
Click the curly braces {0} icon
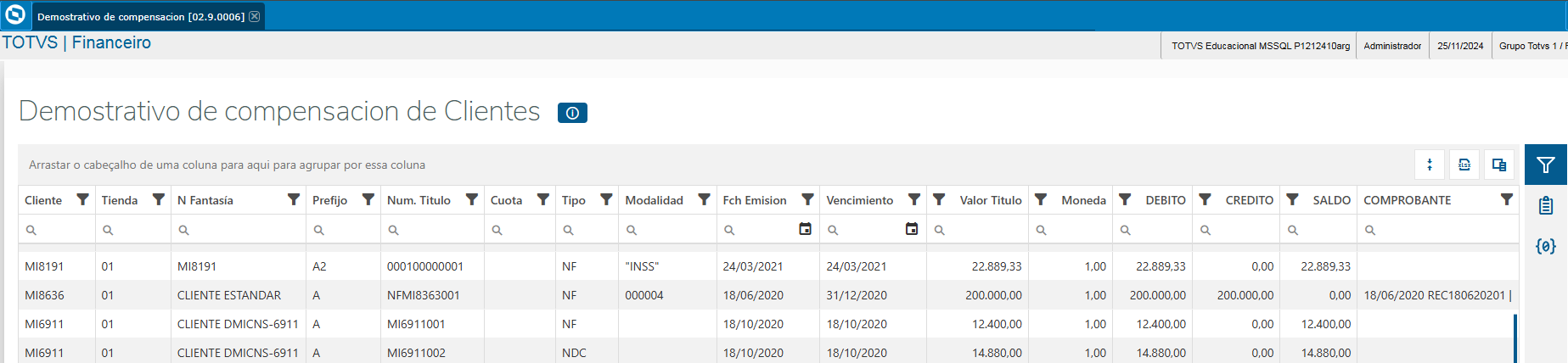coord(1546,246)
